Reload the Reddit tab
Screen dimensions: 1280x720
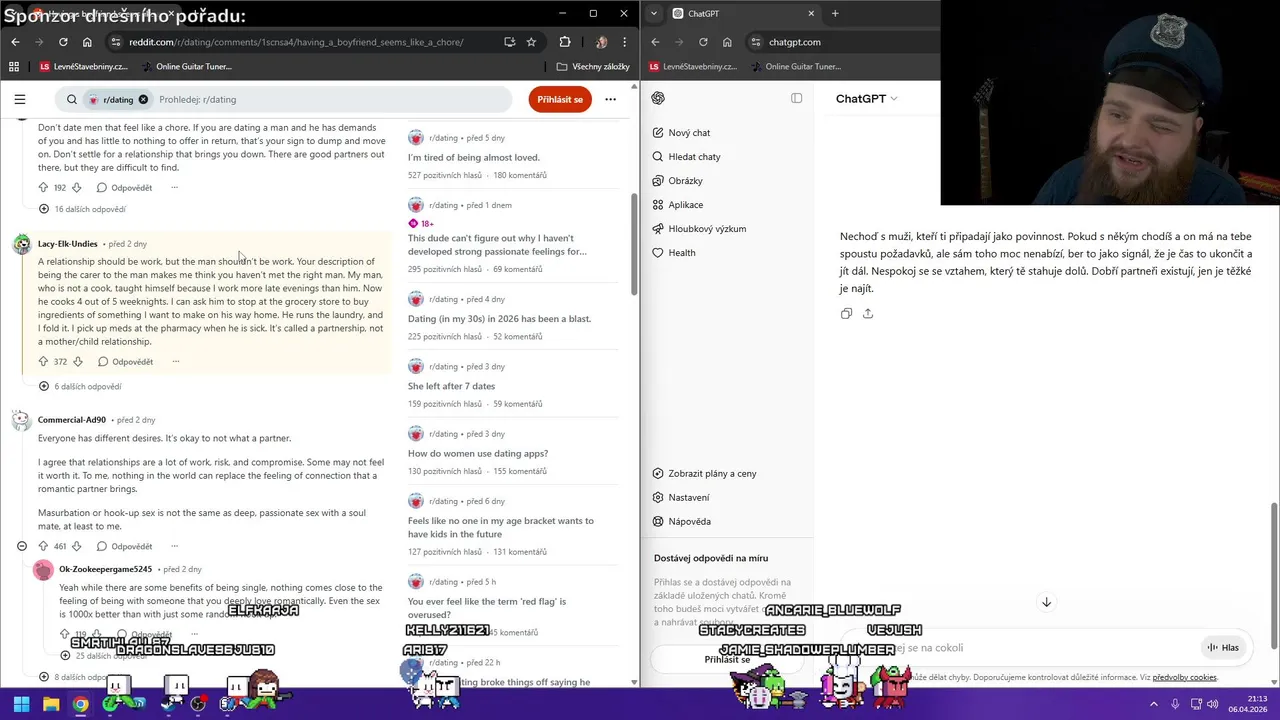(x=63, y=42)
